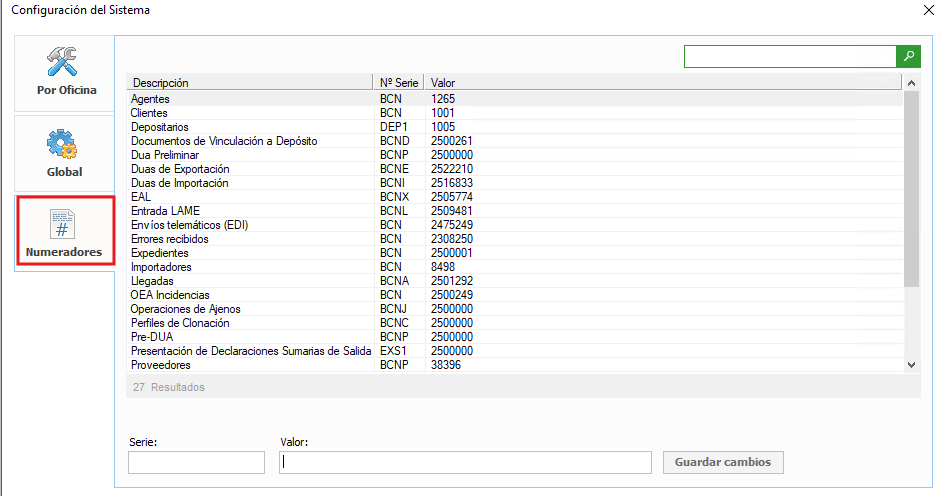Focus the search text box
938x496 pixels.
[x=789, y=57]
